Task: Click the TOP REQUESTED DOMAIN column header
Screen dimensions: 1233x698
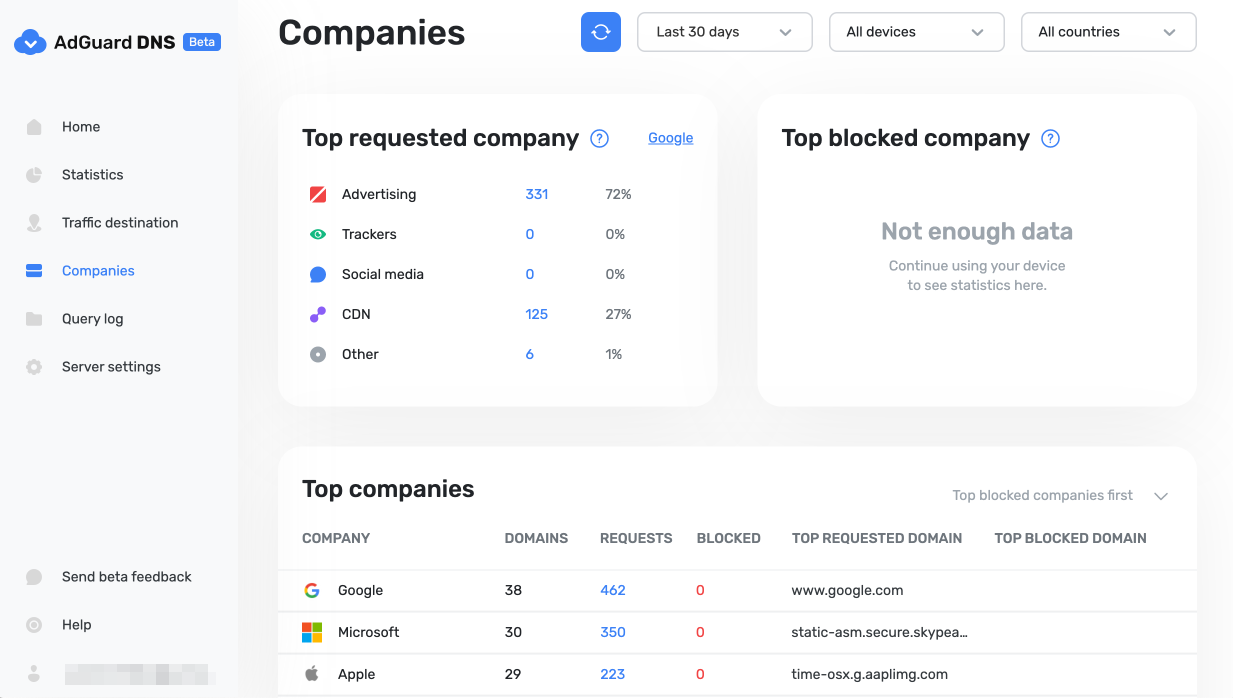Action: 877,539
